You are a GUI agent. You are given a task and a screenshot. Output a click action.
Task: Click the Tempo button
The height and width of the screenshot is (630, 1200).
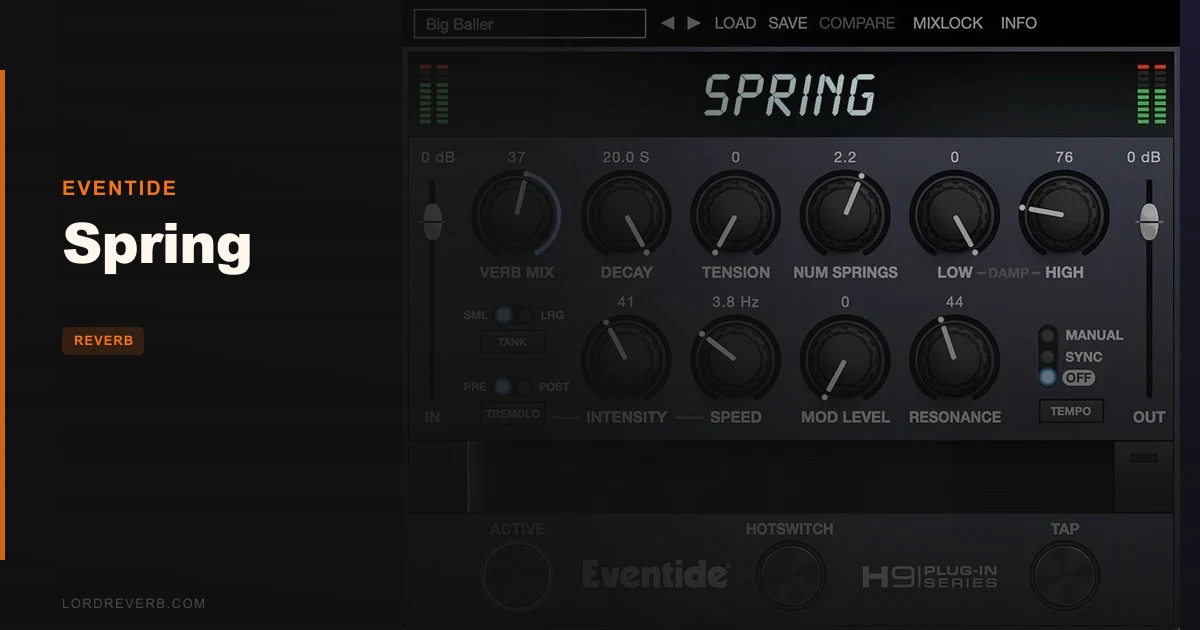[1071, 411]
